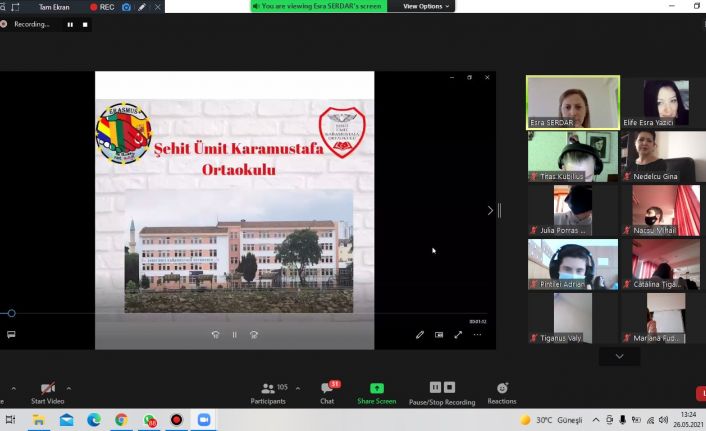706x431 pixels.
Task: Select Nacsu Mihai's video thumbnail
Action: pos(666,210)
